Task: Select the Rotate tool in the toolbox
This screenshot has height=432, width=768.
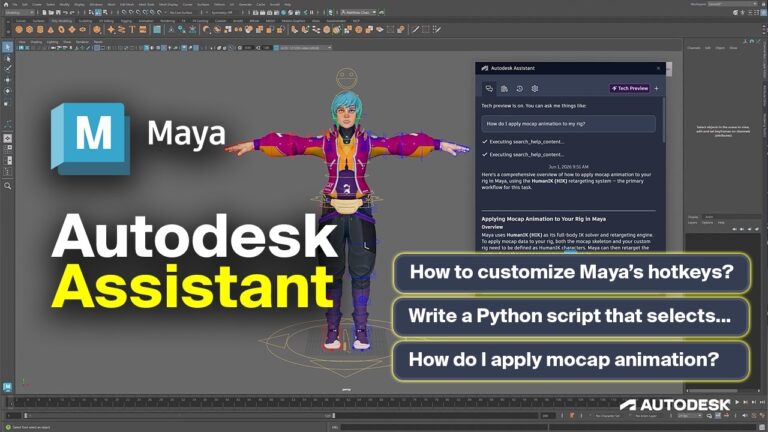Action: [x=7, y=91]
